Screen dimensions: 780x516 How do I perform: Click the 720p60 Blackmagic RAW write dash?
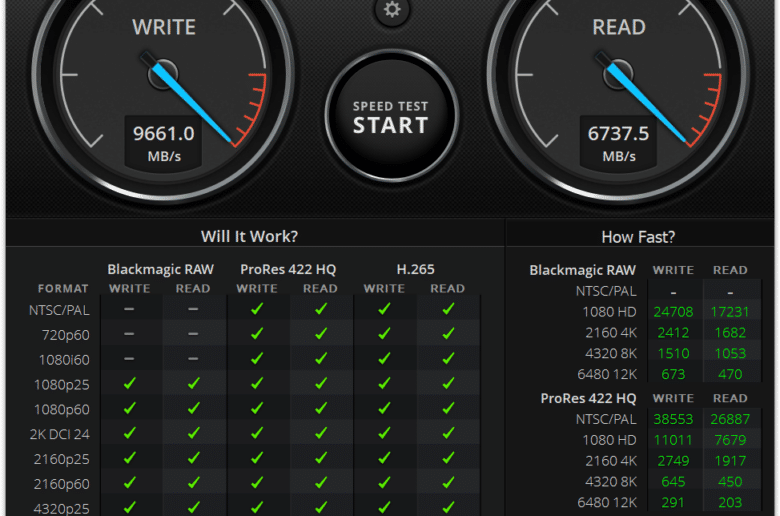tap(129, 333)
